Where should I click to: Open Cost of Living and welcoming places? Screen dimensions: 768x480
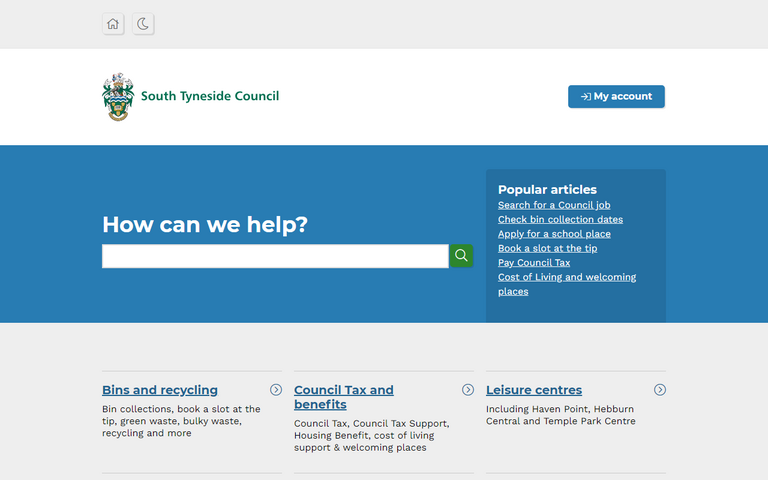[567, 277]
